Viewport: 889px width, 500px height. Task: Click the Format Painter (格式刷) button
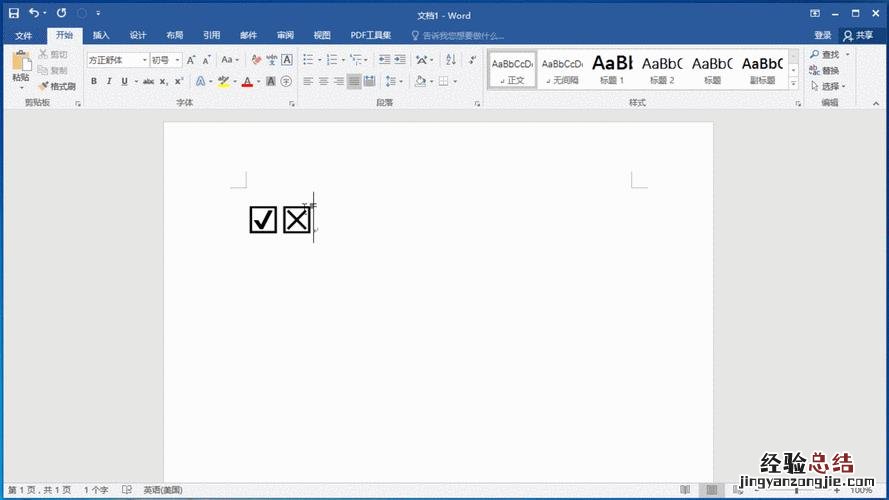coord(56,86)
